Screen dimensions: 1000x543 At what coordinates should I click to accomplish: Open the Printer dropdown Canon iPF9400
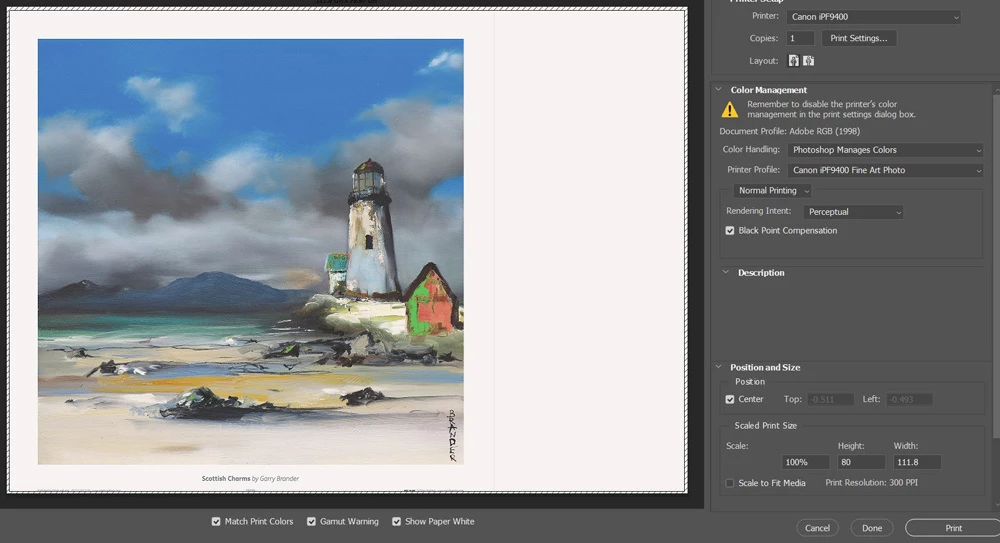point(874,17)
